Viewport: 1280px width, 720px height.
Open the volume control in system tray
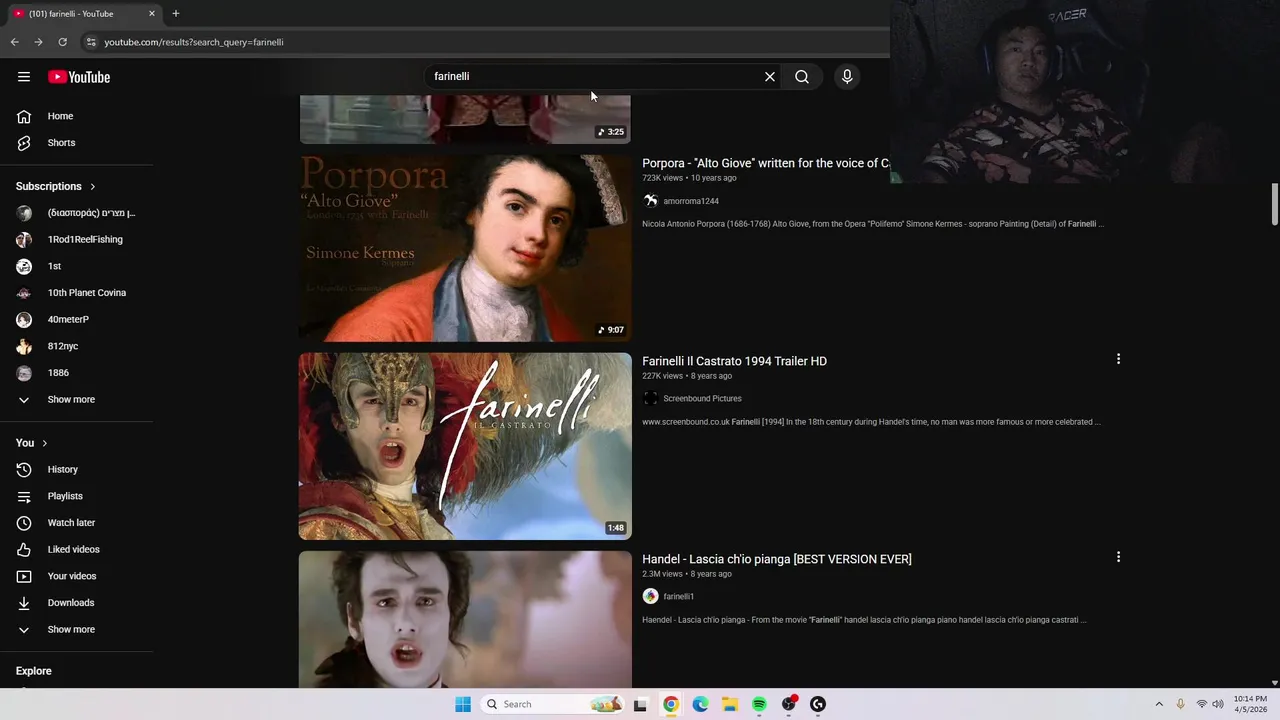(x=1218, y=704)
